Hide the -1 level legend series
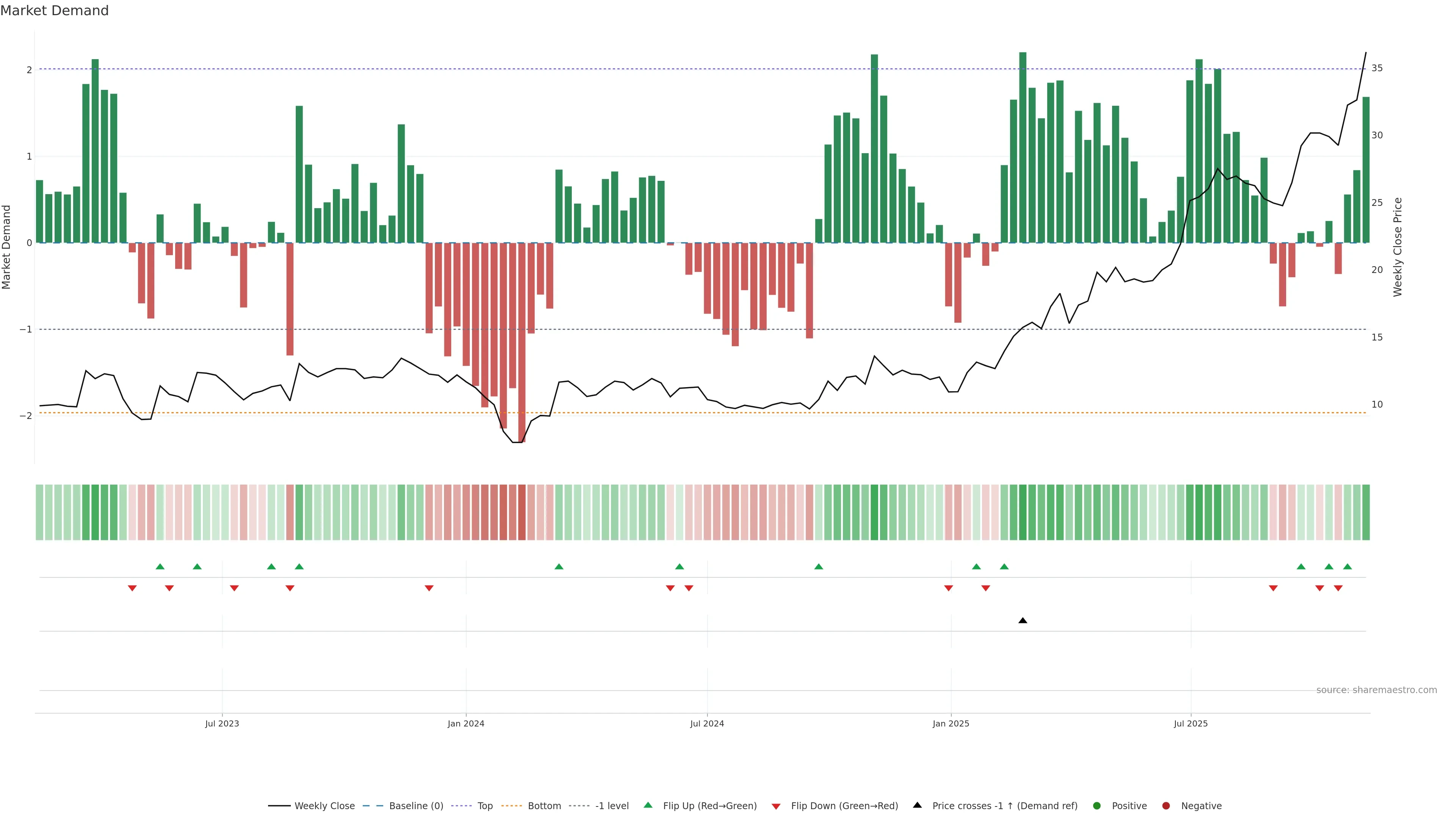The height and width of the screenshot is (819, 1456). (612, 806)
